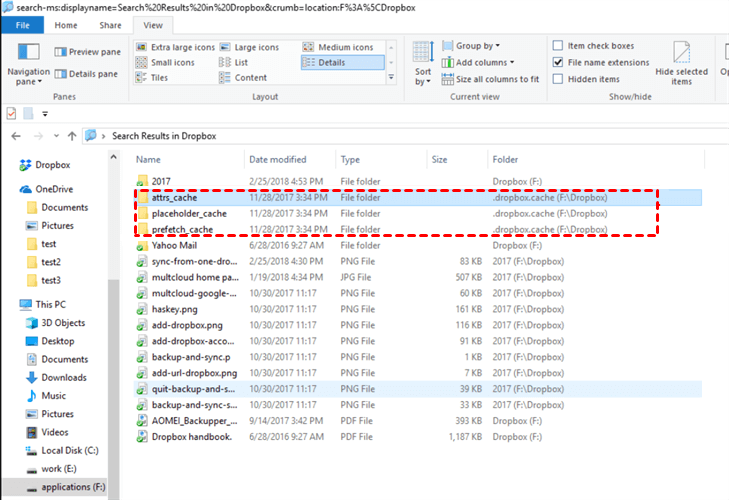Image resolution: width=729 pixels, height=500 pixels.
Task: Open the Home ribbon tab
Action: [x=66, y=25]
